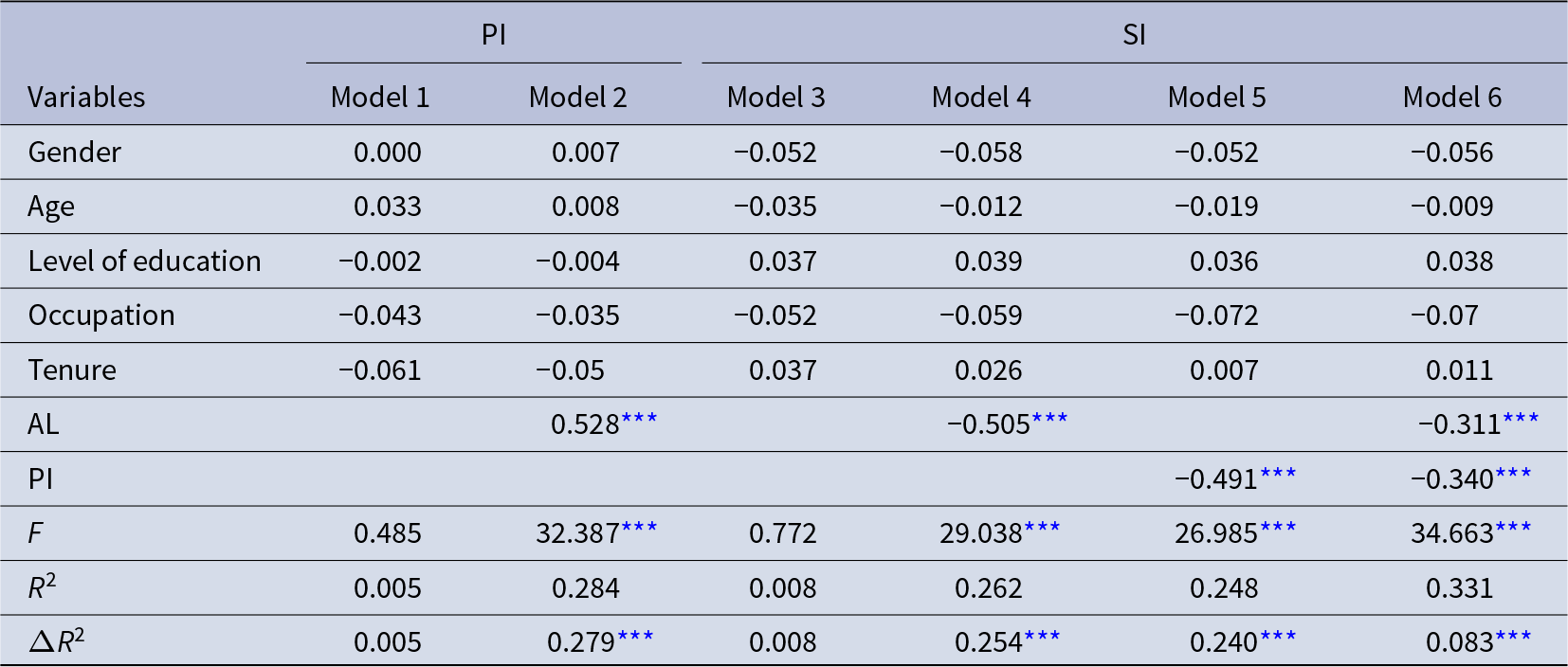Screen dimensions: 1568x667
Task: Click the asterisks next to 0.083
Action: pos(1513,638)
